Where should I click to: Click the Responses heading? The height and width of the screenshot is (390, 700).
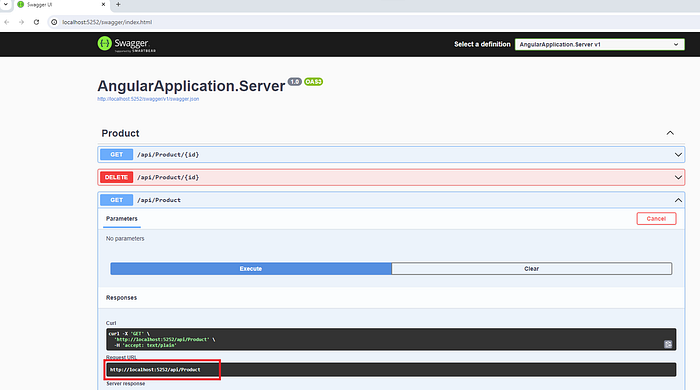(121, 298)
